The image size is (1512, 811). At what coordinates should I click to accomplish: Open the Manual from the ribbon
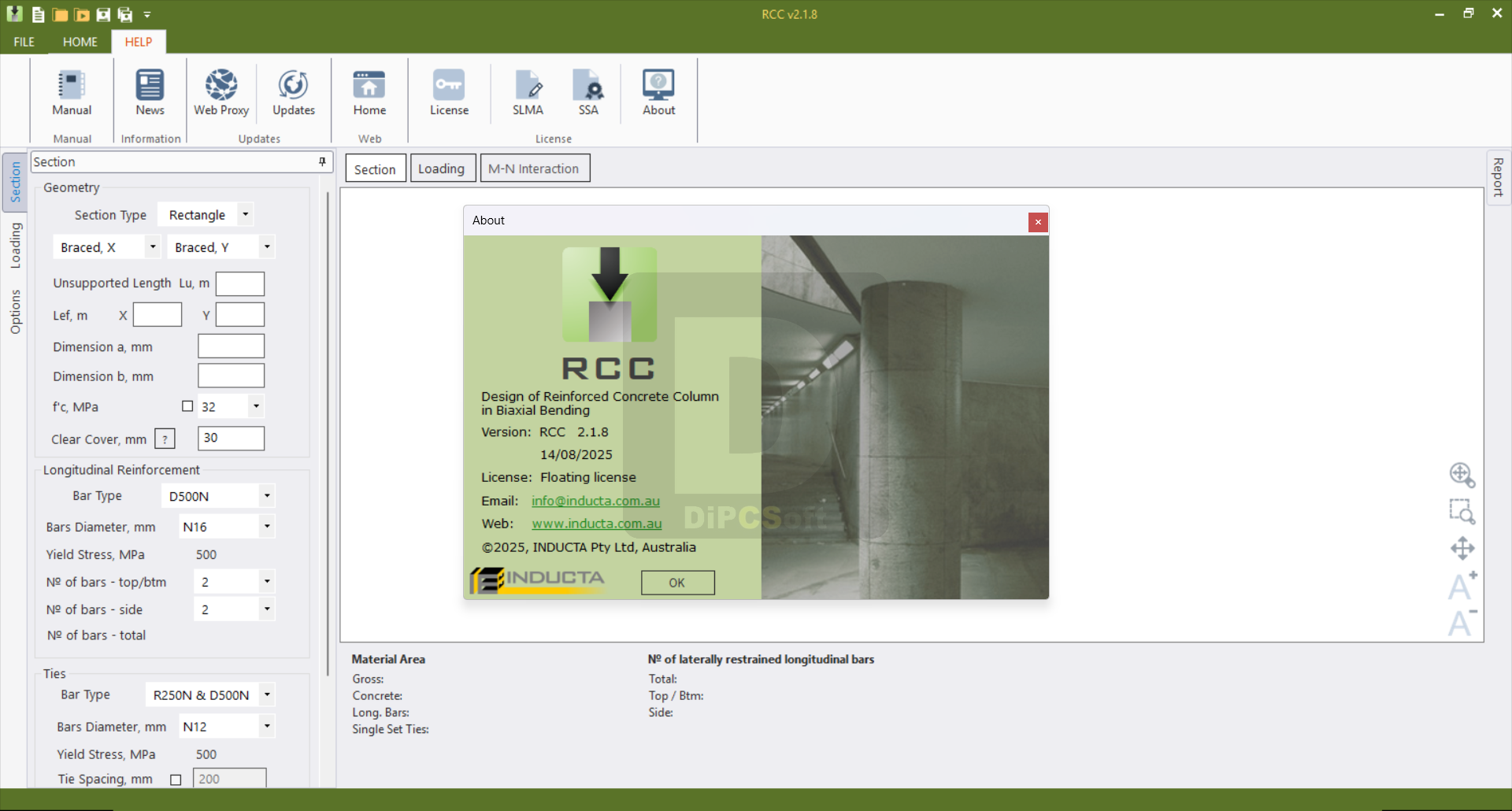(x=72, y=93)
